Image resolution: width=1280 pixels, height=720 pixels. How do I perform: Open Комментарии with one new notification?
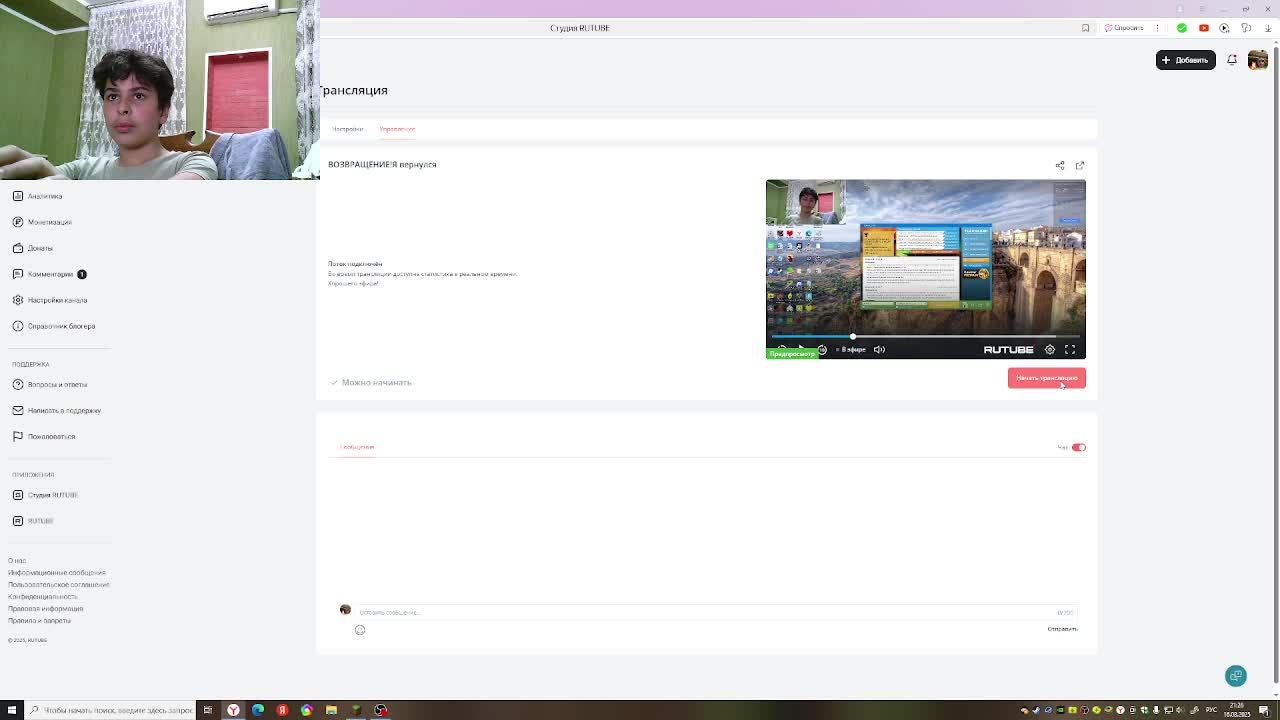[49, 274]
